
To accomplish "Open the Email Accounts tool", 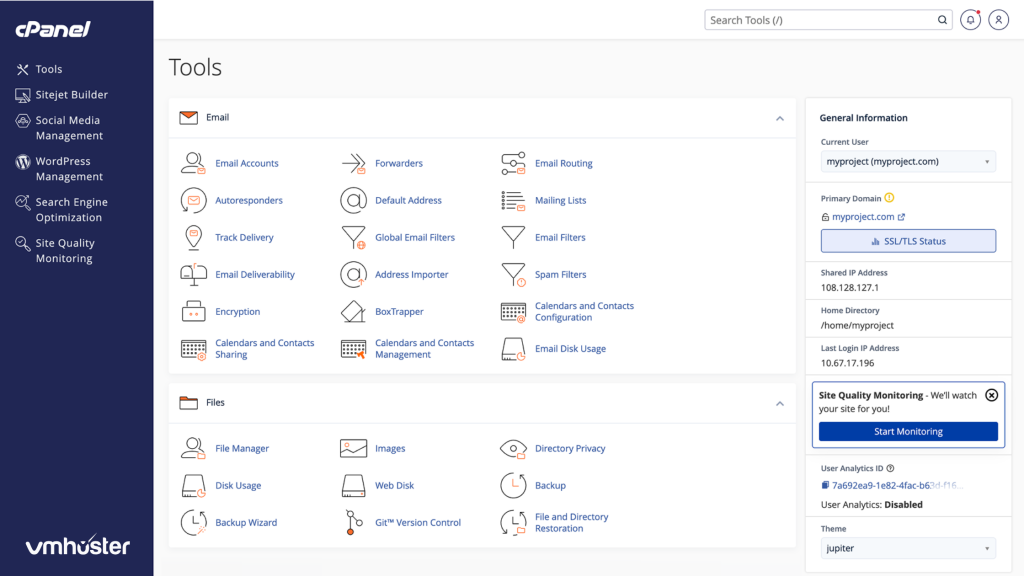I will tap(247, 163).
